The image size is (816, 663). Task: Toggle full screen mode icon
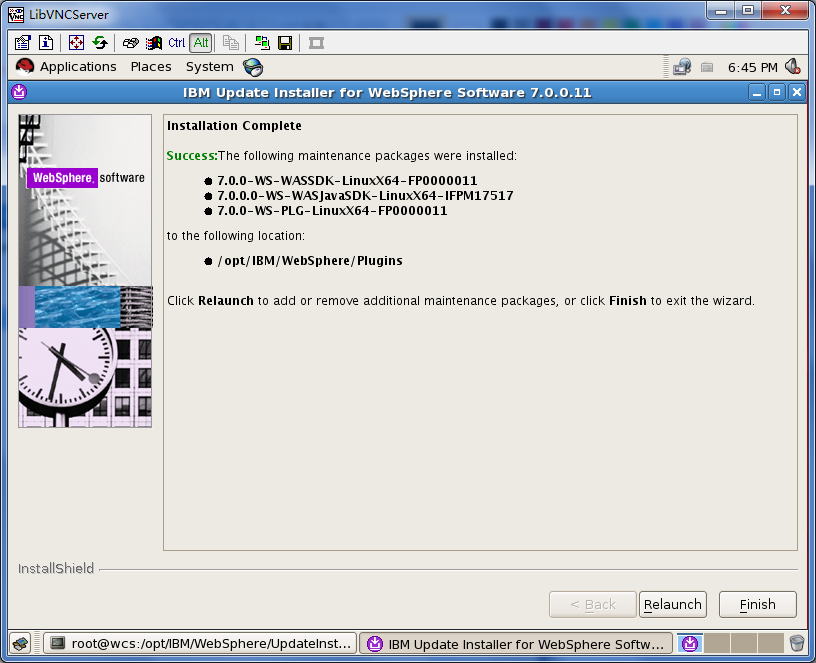[76, 43]
